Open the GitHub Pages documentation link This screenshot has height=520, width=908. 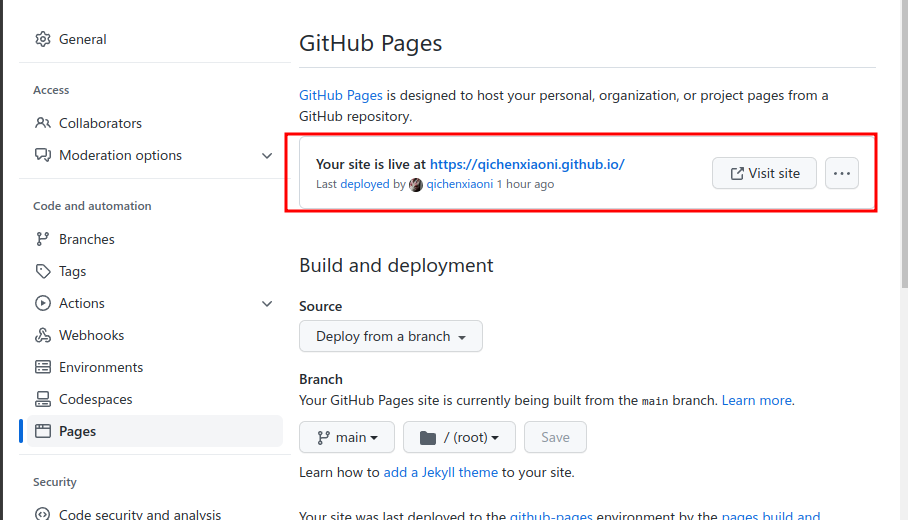click(x=340, y=95)
